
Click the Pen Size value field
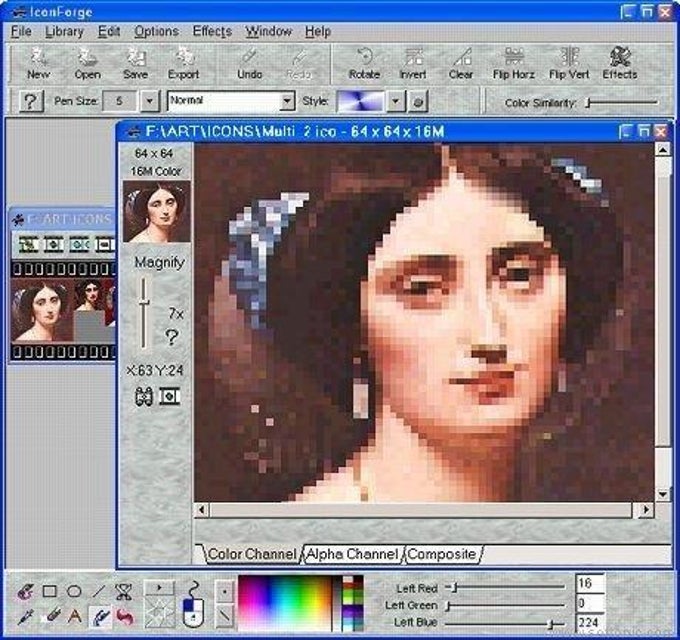click(x=120, y=101)
